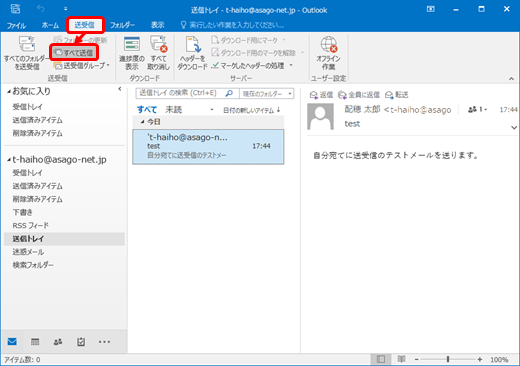Click zoom in plus button
The height and width of the screenshot is (366, 520).
480,359
